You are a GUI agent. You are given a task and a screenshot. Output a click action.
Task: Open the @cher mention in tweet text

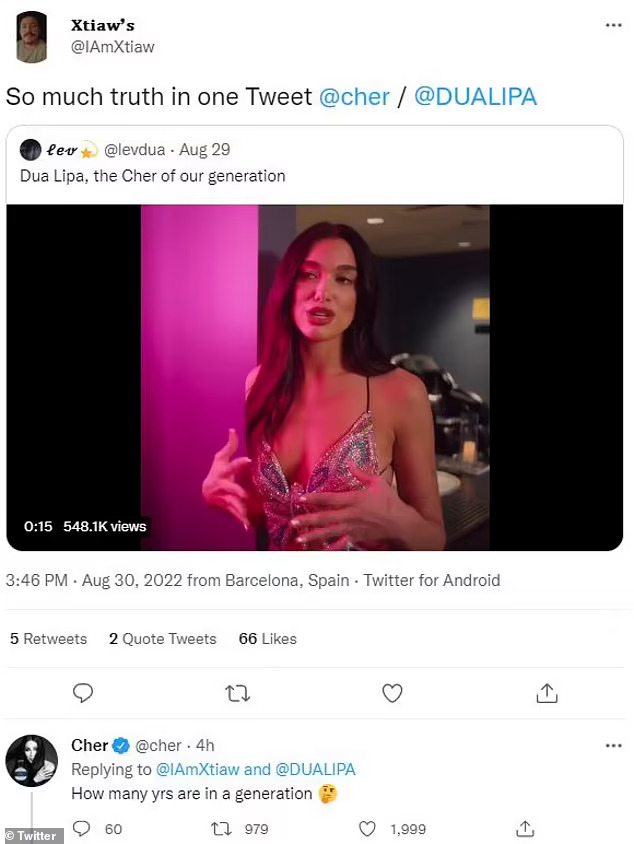tap(348, 97)
